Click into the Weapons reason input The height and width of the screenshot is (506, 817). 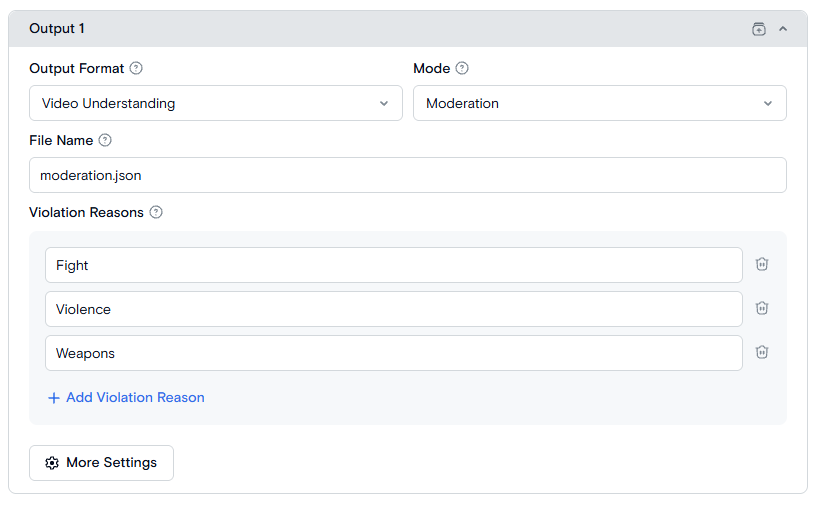click(x=393, y=353)
